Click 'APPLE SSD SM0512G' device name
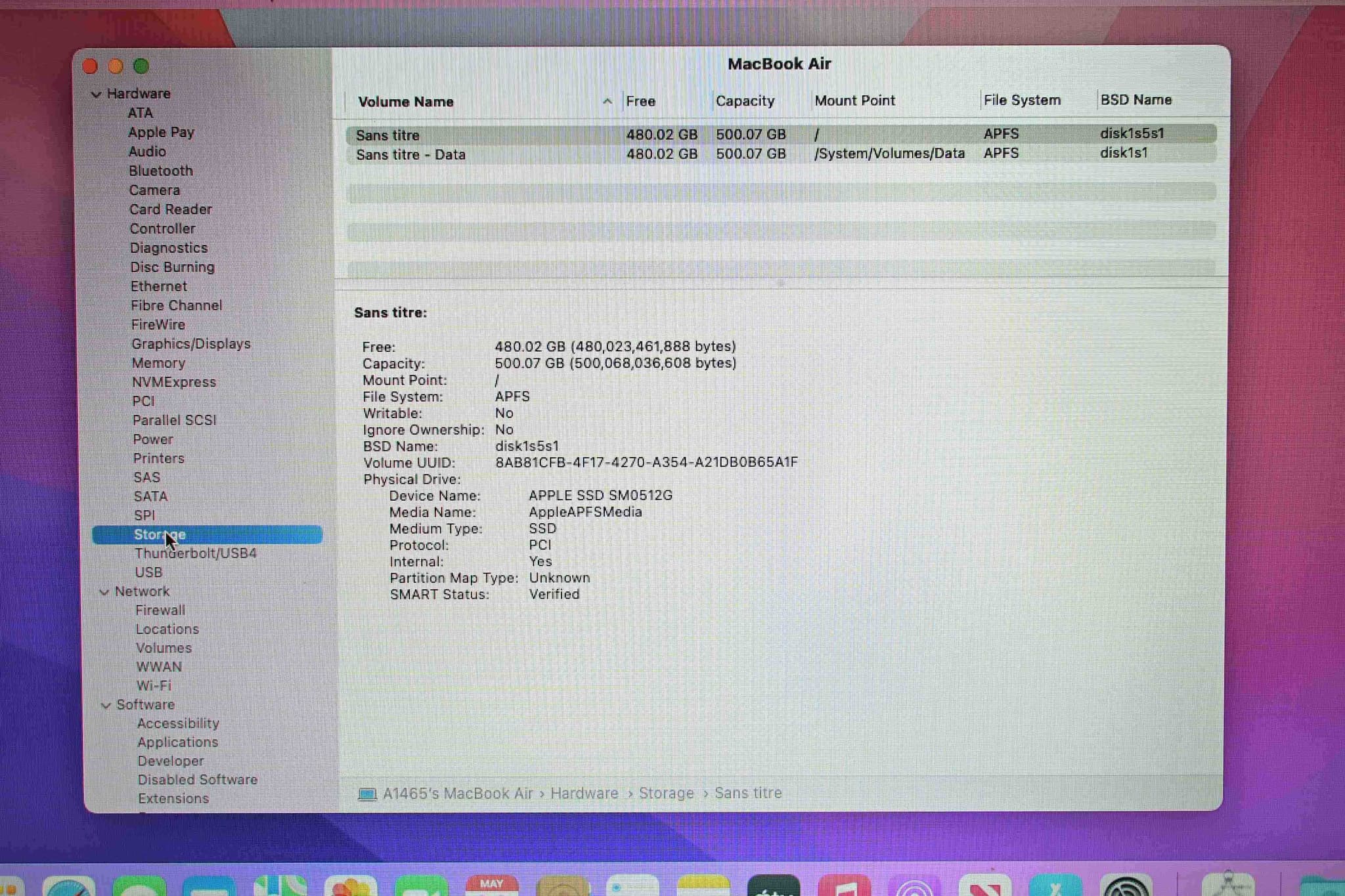The width and height of the screenshot is (1345, 896). tap(600, 496)
